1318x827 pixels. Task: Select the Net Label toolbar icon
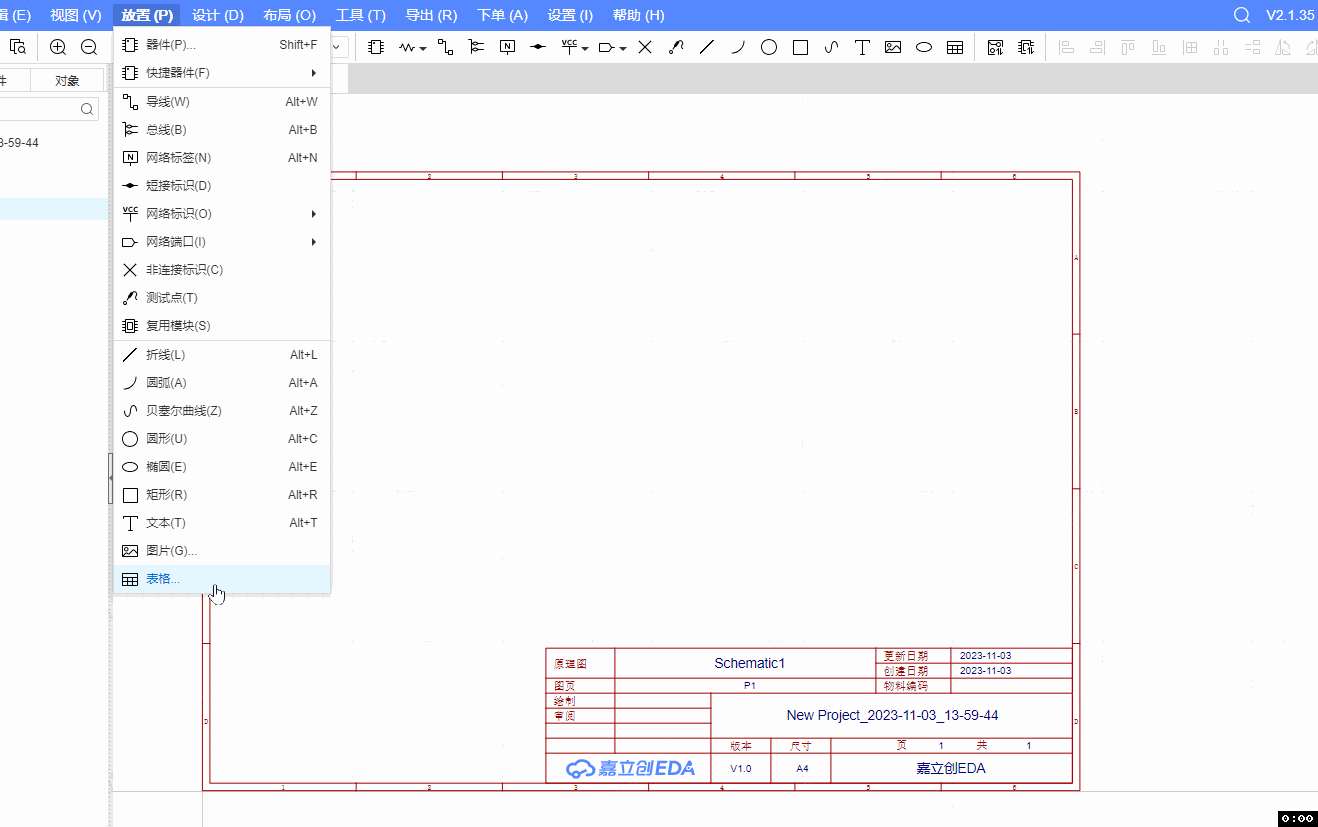pos(507,47)
